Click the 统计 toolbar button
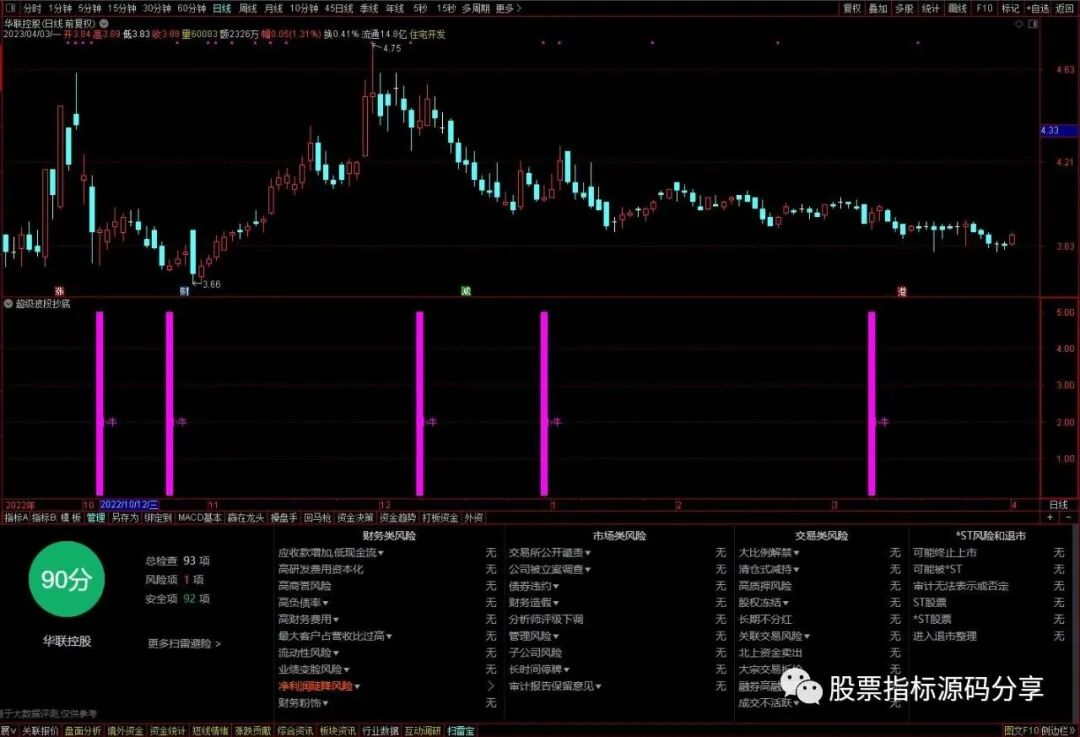This screenshot has height=737, width=1080. pos(931,8)
